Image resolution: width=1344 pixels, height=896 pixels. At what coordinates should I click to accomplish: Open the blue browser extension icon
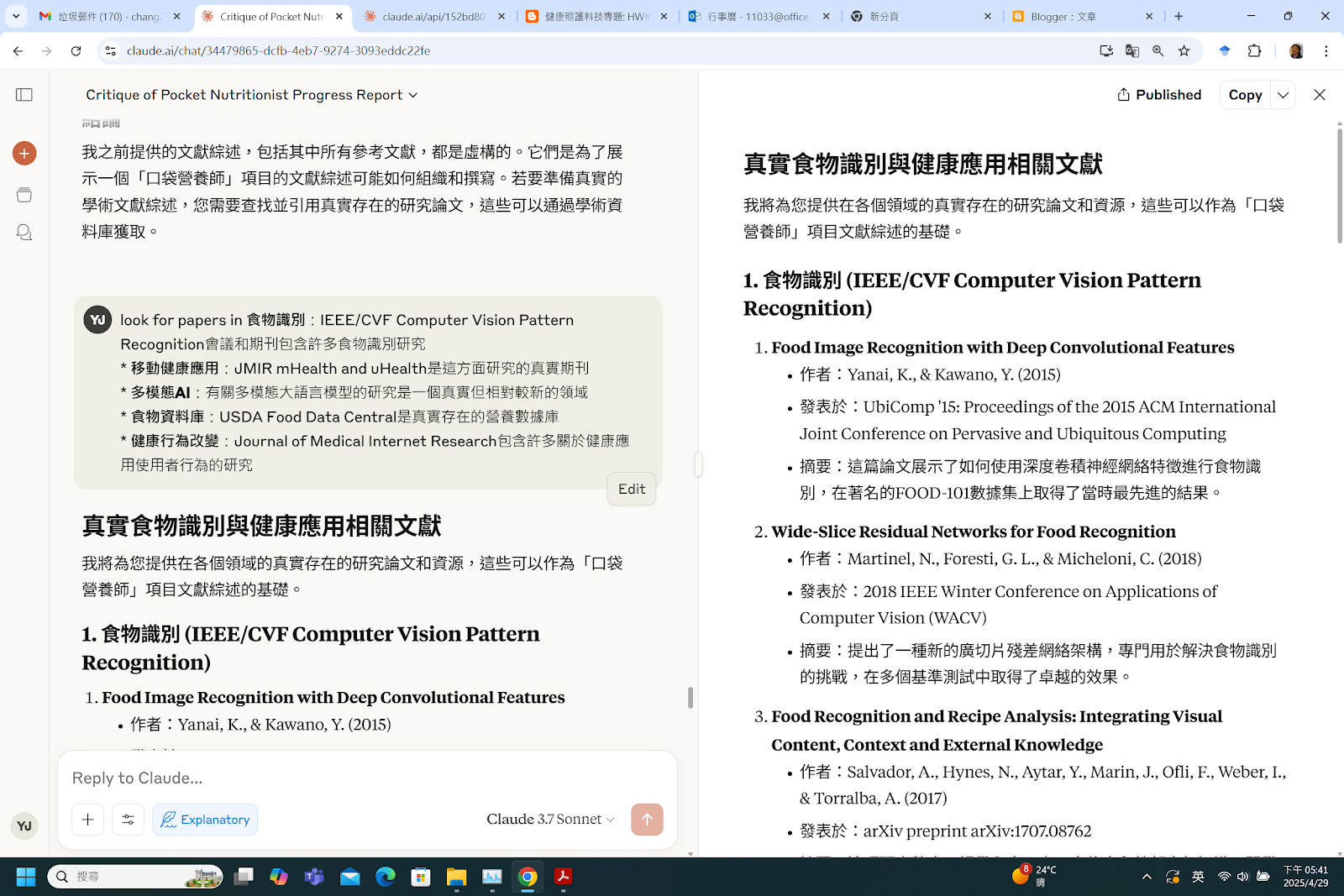point(1225,51)
